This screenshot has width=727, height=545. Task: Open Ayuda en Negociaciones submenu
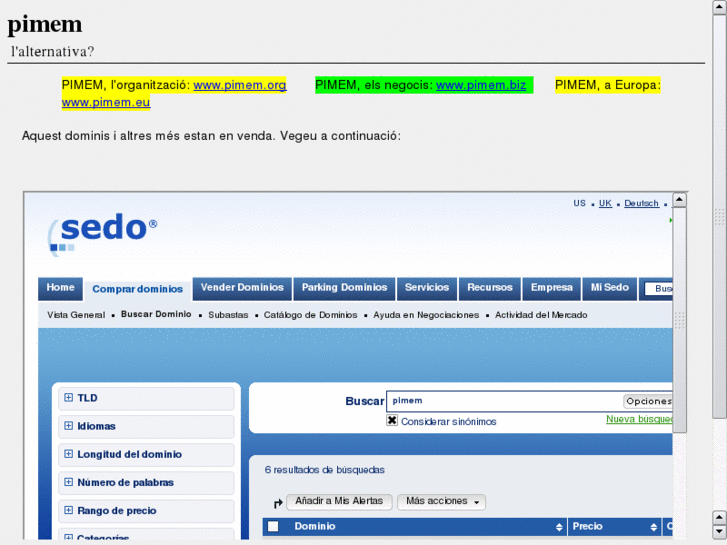click(x=426, y=315)
